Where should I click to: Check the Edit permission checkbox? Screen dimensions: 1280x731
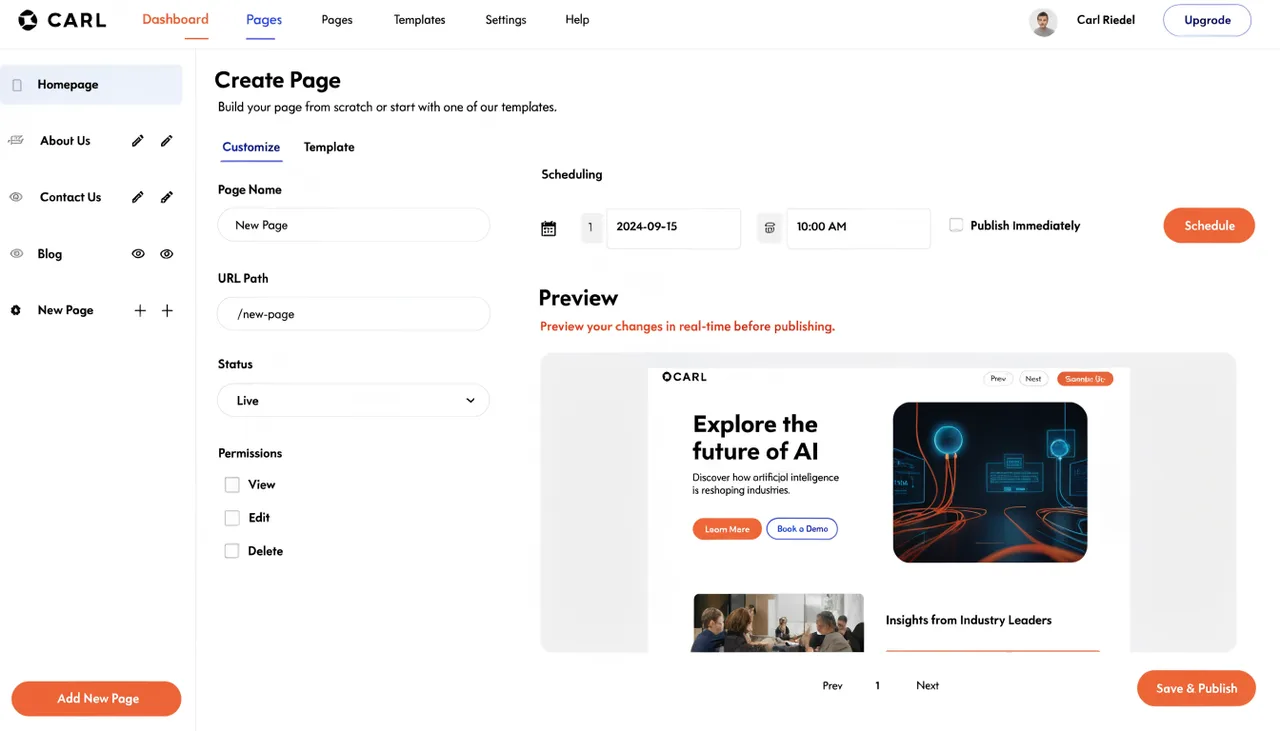pyautogui.click(x=232, y=518)
